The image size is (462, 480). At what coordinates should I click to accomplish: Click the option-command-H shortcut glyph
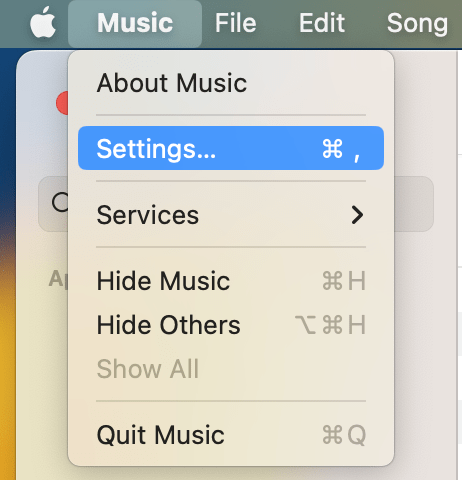[x=331, y=325]
